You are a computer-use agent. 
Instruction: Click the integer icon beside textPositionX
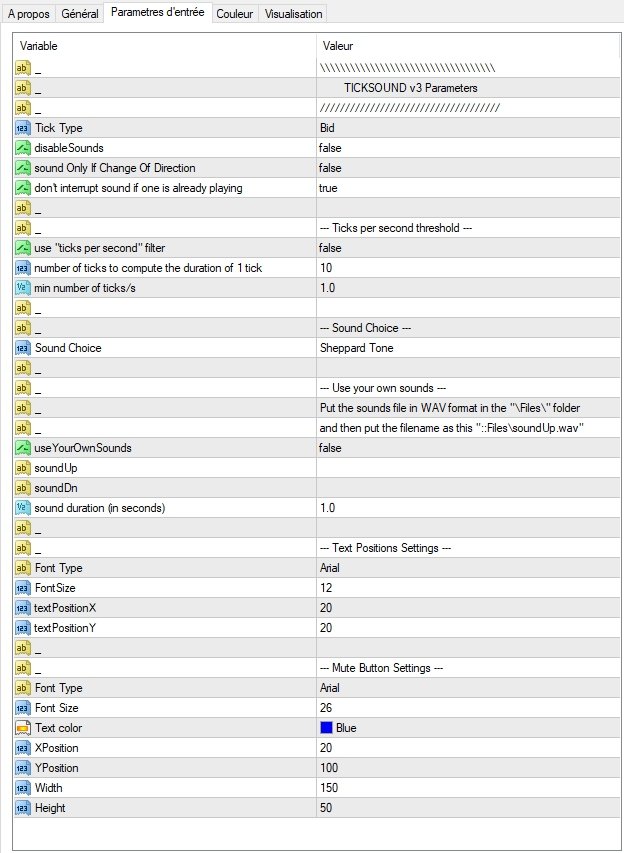[23, 608]
